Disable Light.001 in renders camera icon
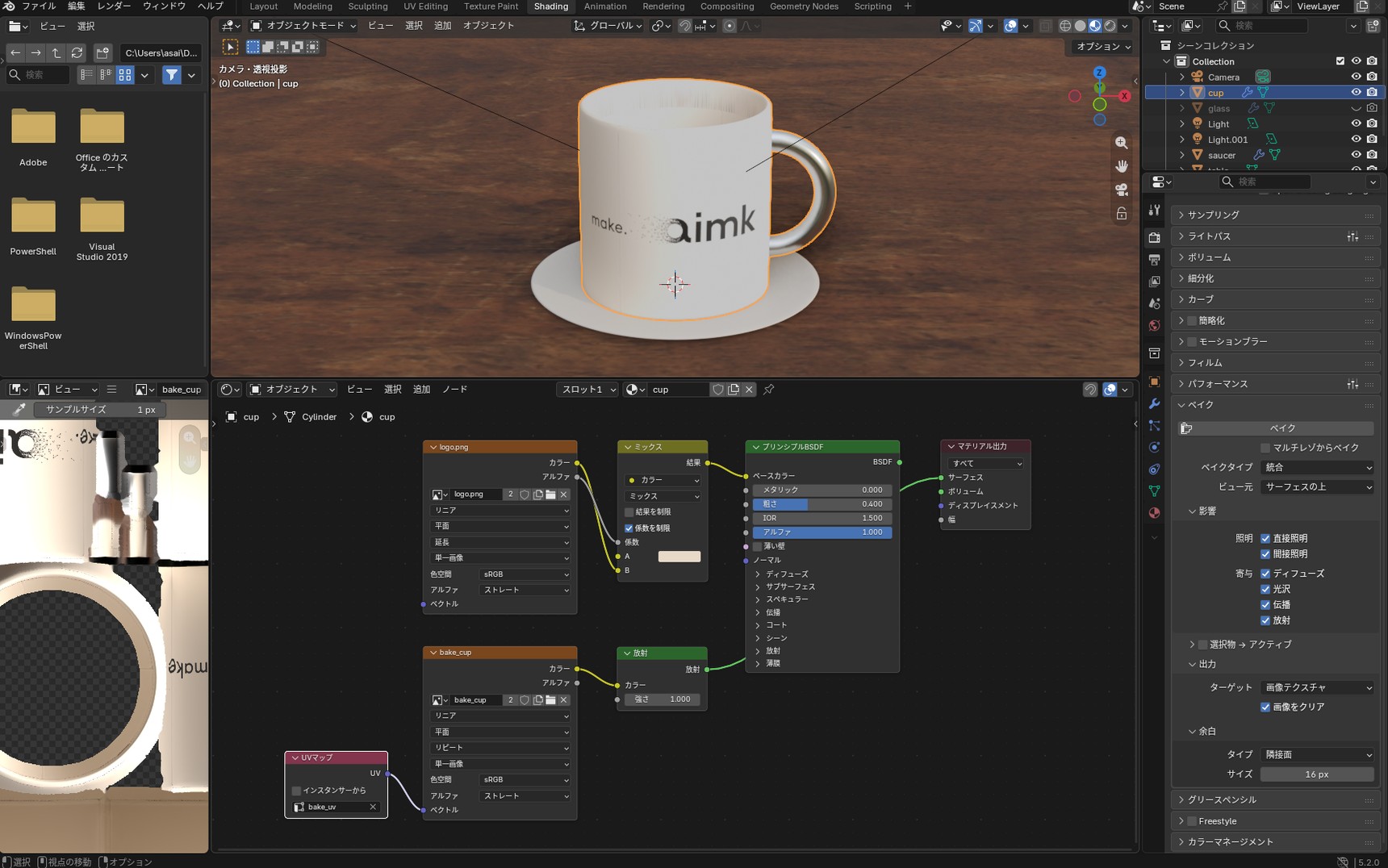This screenshot has width=1388, height=868. [1372, 140]
